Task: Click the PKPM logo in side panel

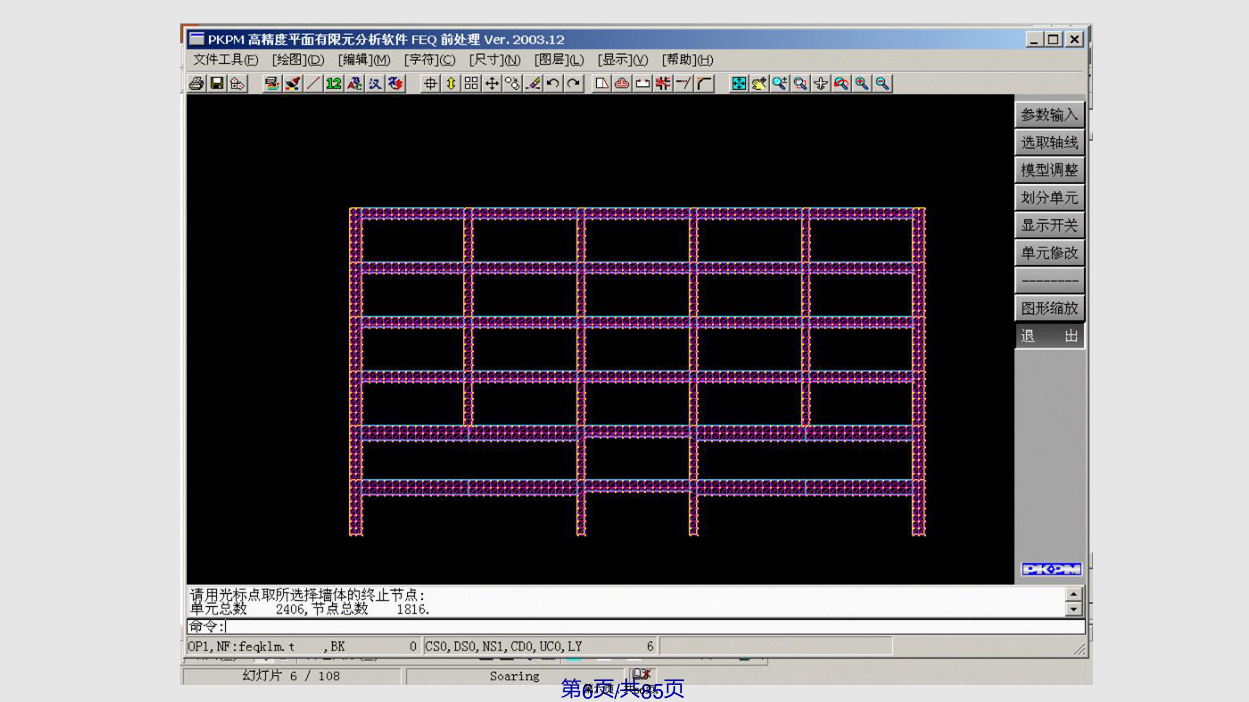Action: [x=1051, y=569]
